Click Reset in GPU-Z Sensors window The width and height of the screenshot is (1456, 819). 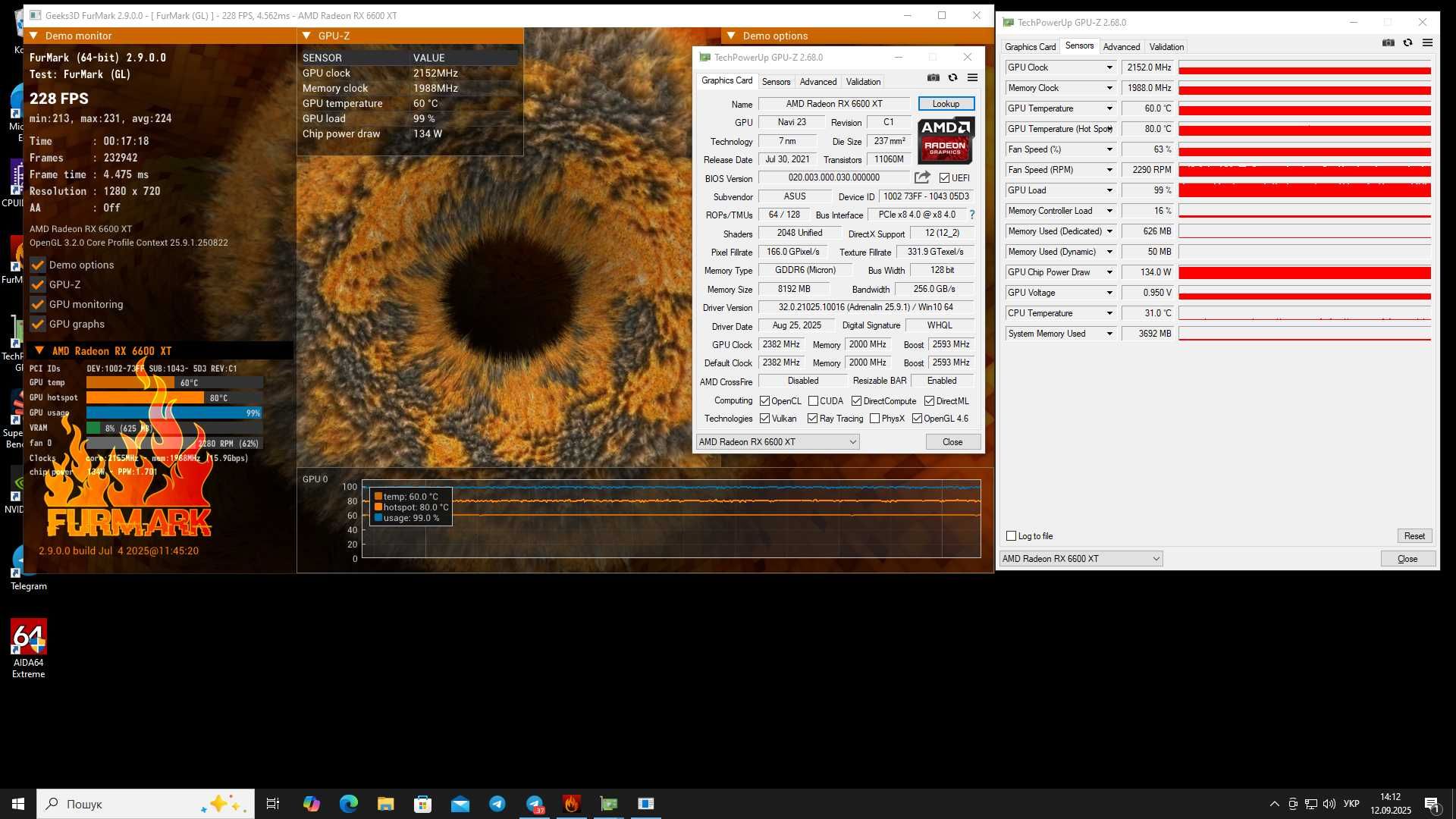(1414, 536)
